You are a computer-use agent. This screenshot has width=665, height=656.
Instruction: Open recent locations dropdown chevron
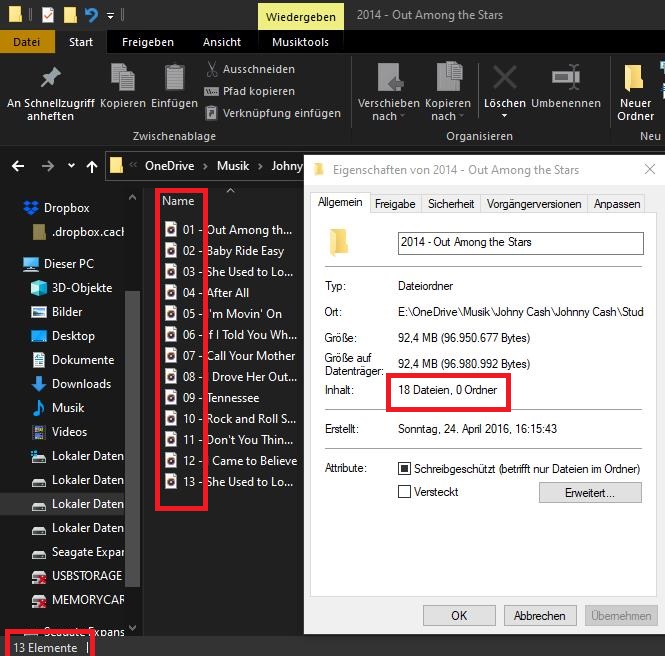tap(71, 166)
